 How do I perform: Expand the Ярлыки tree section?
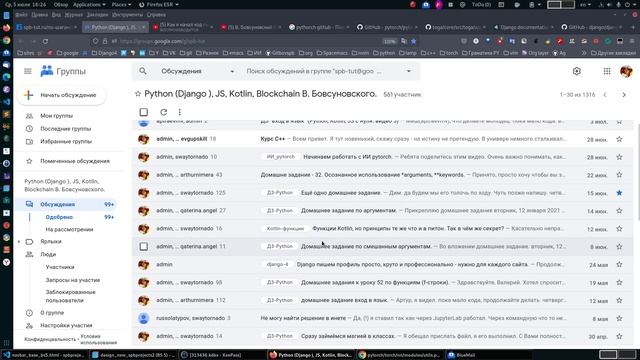pyautogui.click(x=19, y=242)
